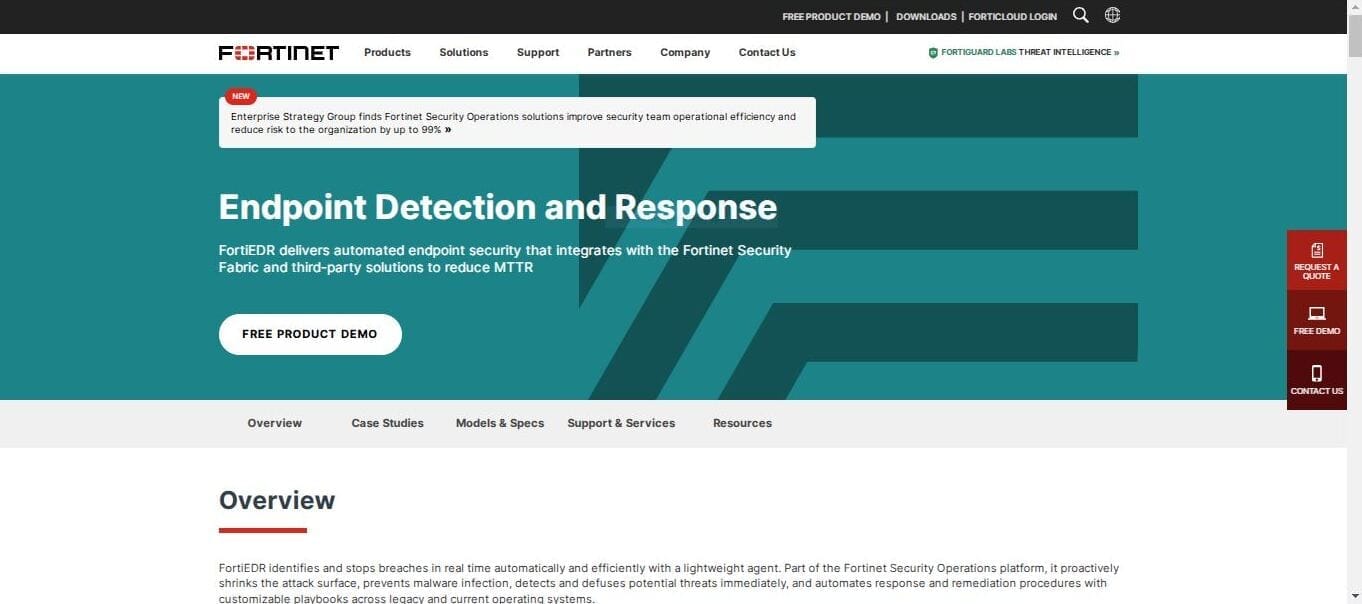Switch to the Case Studies tab
Viewport: 1362px width, 604px height.
pyautogui.click(x=387, y=423)
